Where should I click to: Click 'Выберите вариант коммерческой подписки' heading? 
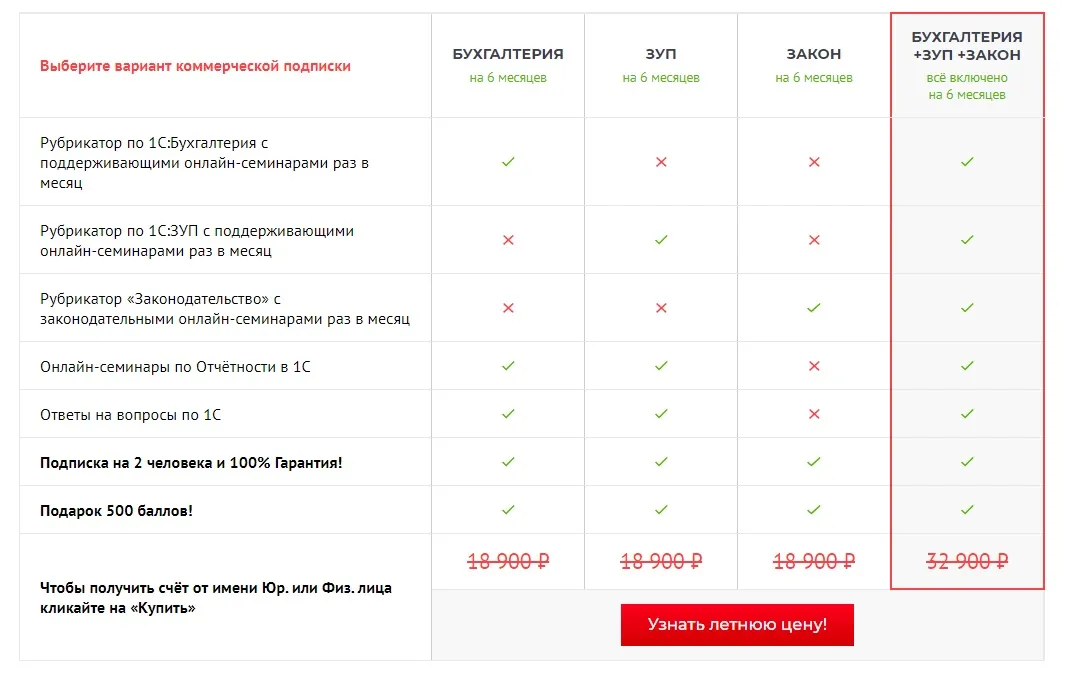pos(195,66)
